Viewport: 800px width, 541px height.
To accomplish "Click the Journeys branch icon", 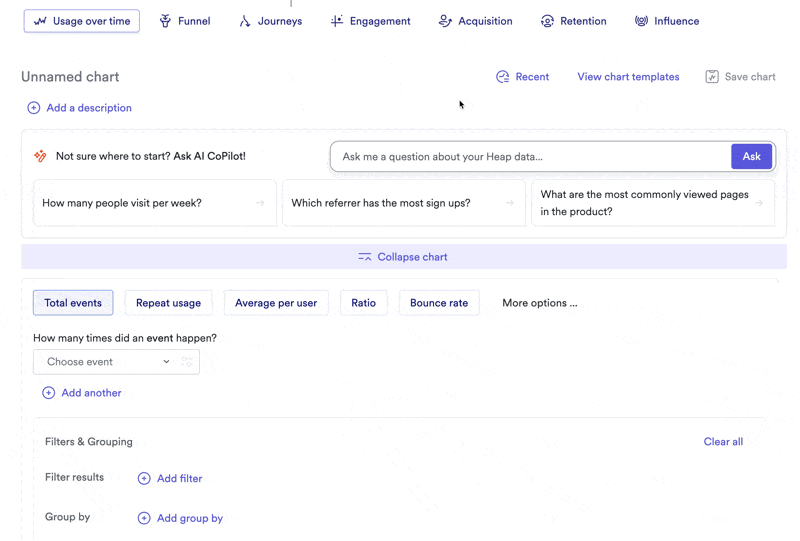I will click(x=245, y=21).
